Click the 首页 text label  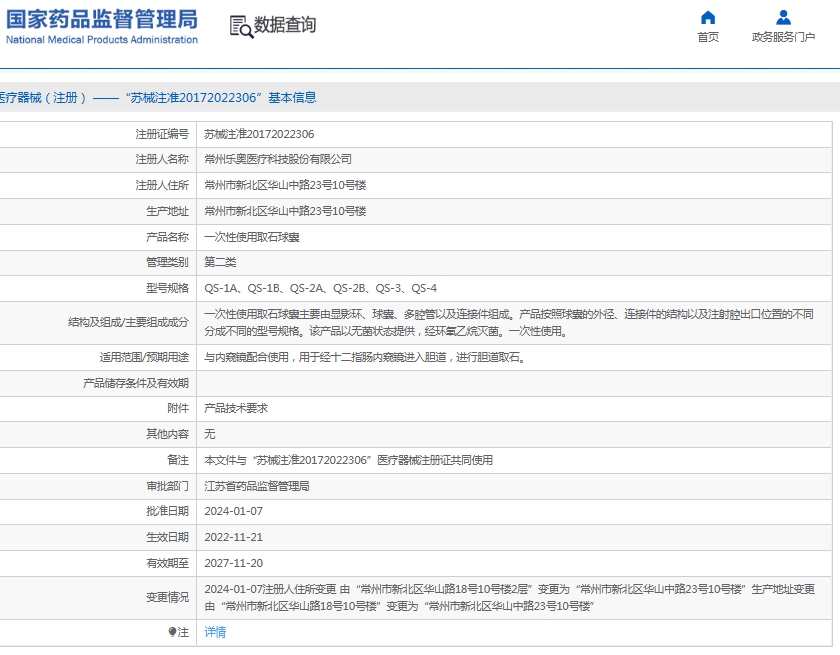pyautogui.click(x=708, y=37)
